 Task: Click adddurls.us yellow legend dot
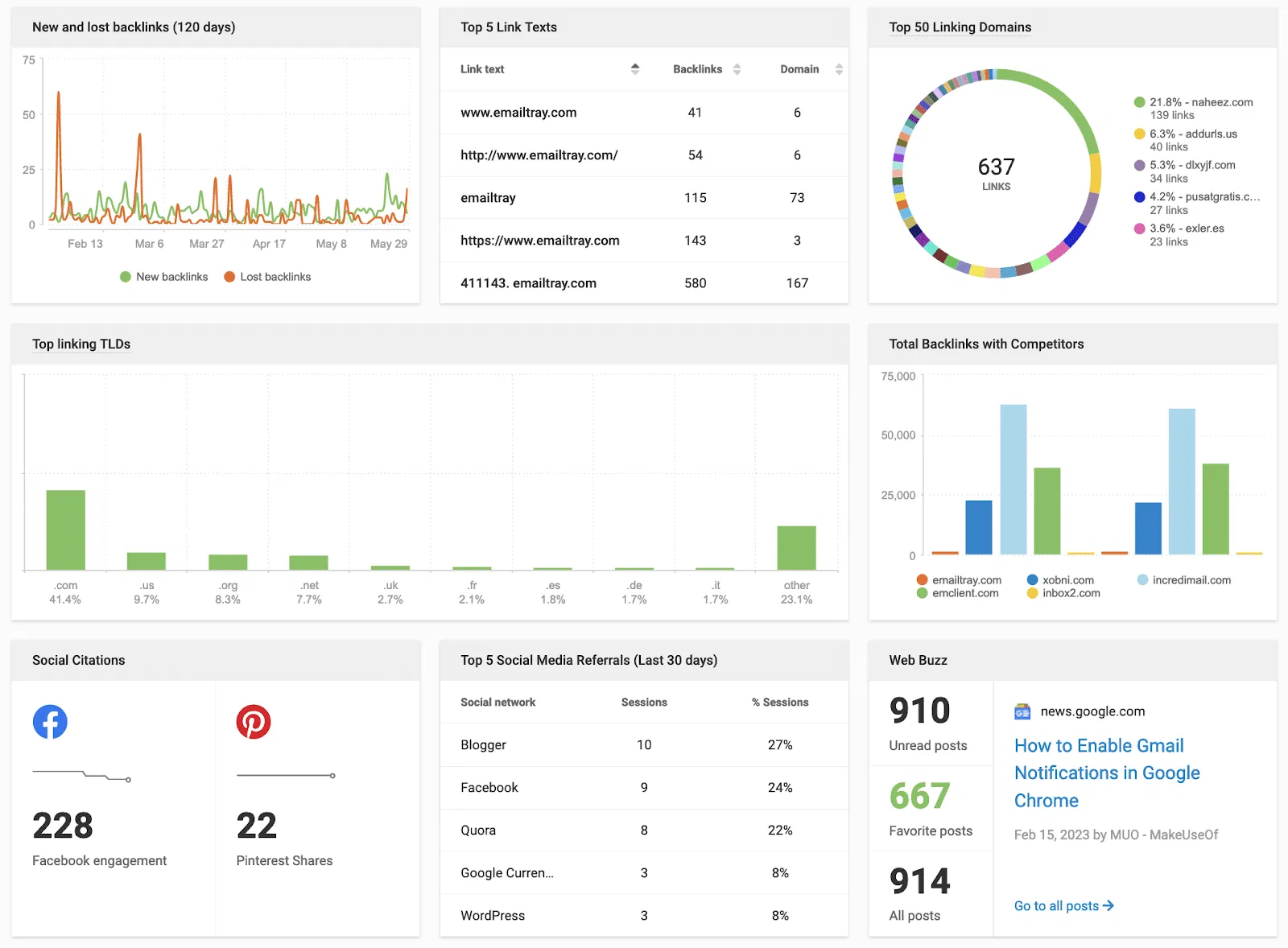pos(1139,134)
